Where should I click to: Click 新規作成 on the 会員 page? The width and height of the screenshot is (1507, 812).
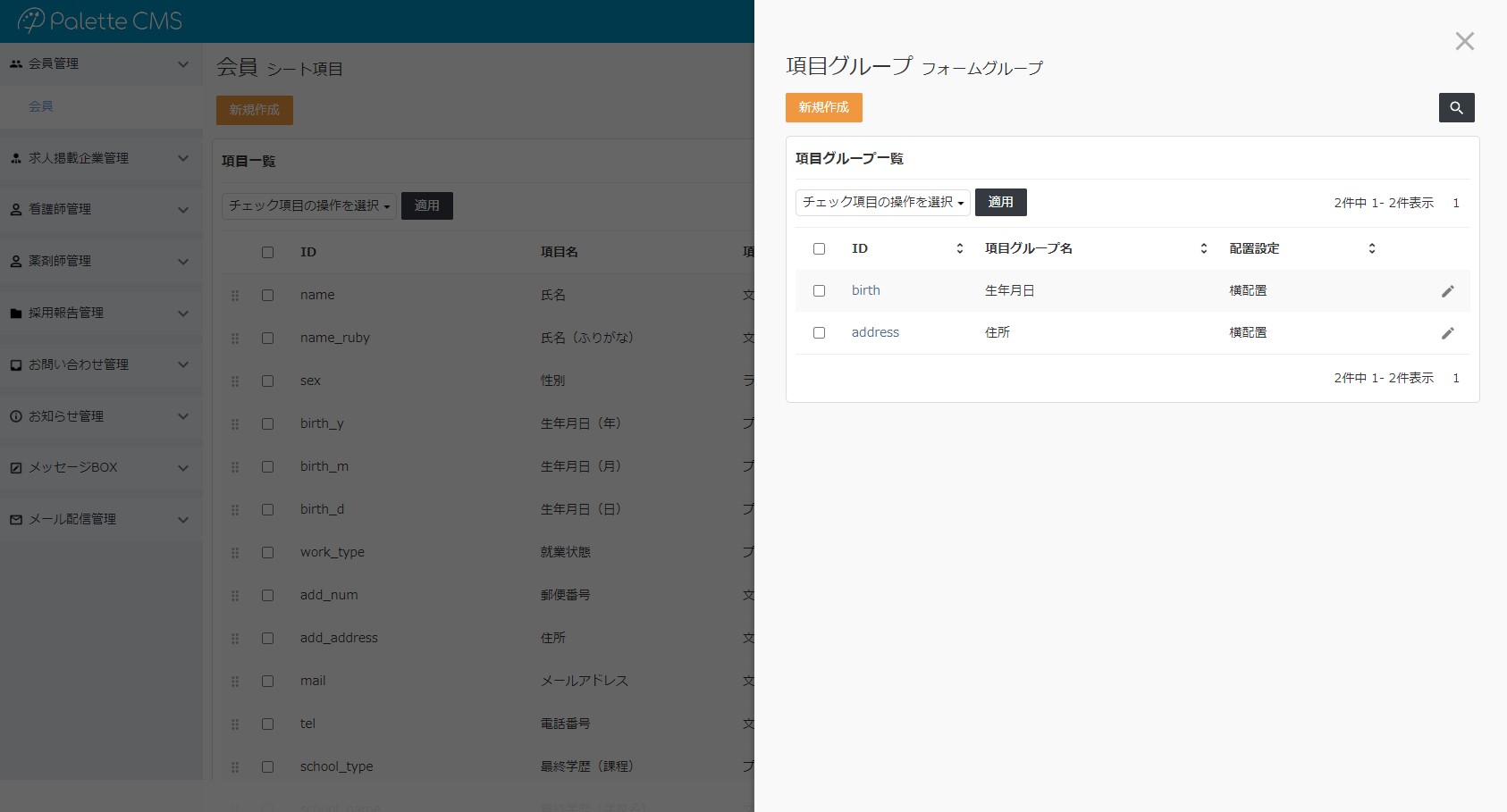255,110
